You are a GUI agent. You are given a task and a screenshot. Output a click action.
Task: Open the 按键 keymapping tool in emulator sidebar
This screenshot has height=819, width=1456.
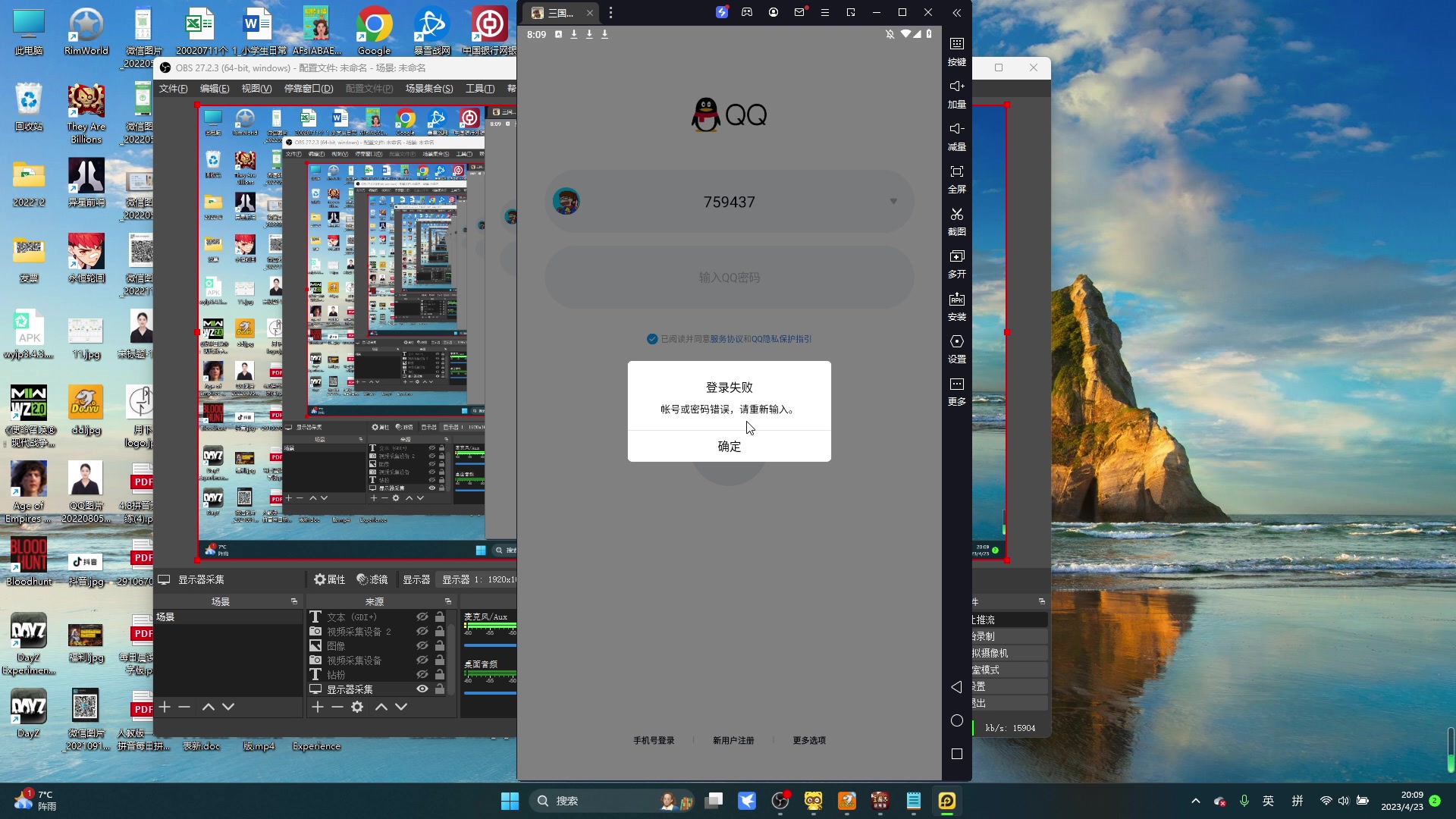[x=957, y=51]
